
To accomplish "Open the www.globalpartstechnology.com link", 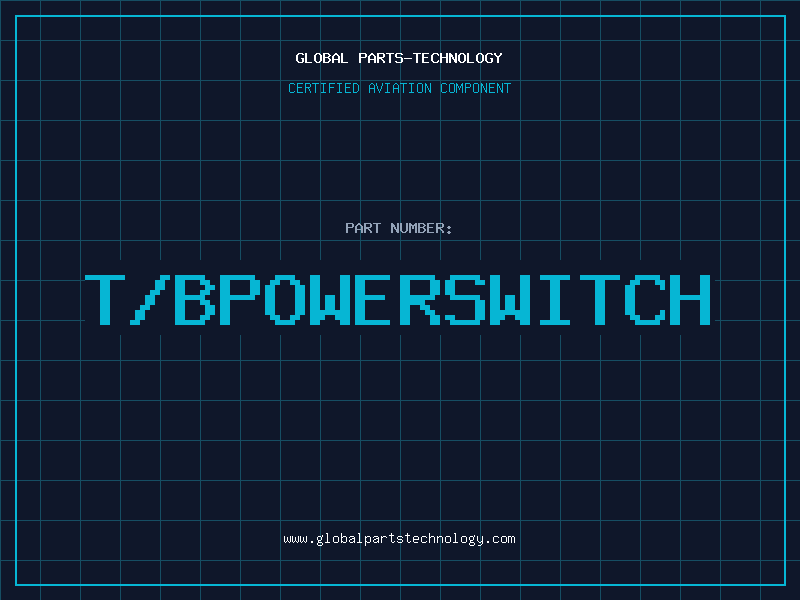I will pos(399,539).
